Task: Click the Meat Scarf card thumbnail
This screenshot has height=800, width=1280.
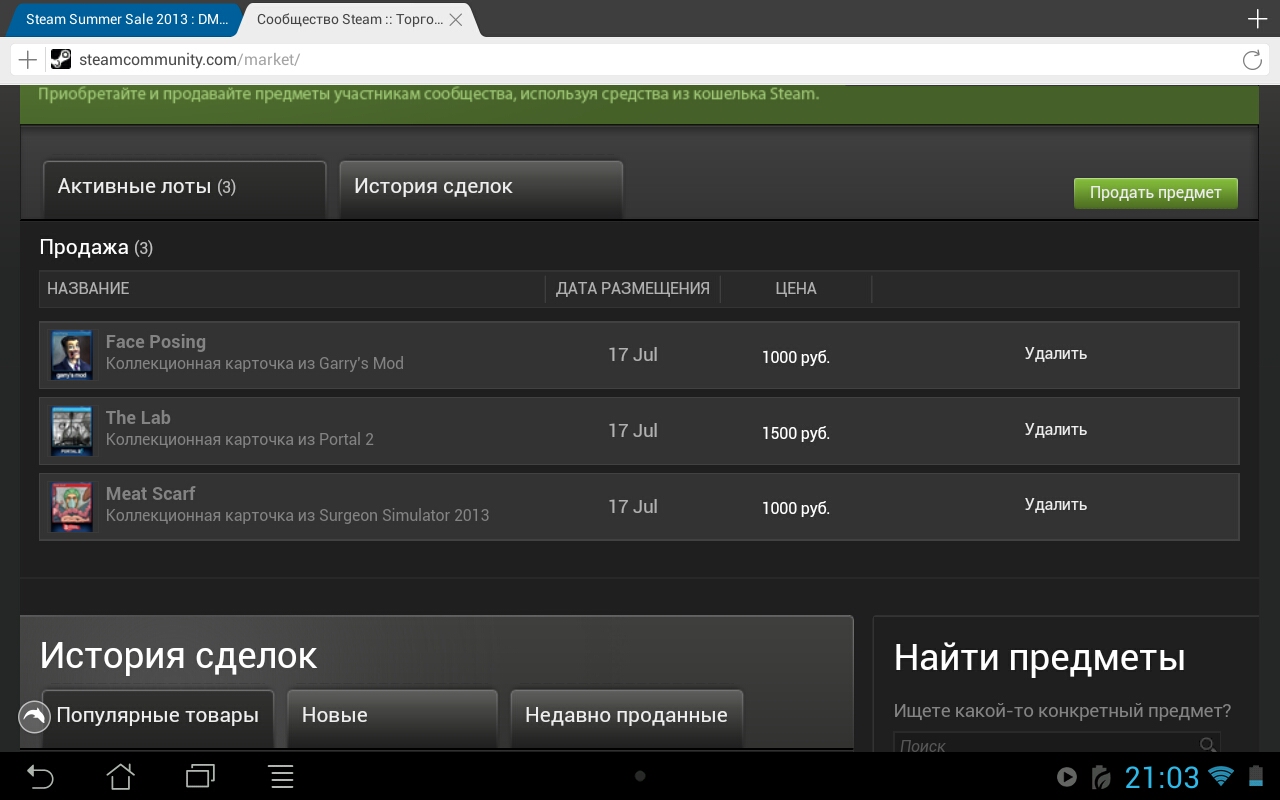Action: (x=71, y=507)
